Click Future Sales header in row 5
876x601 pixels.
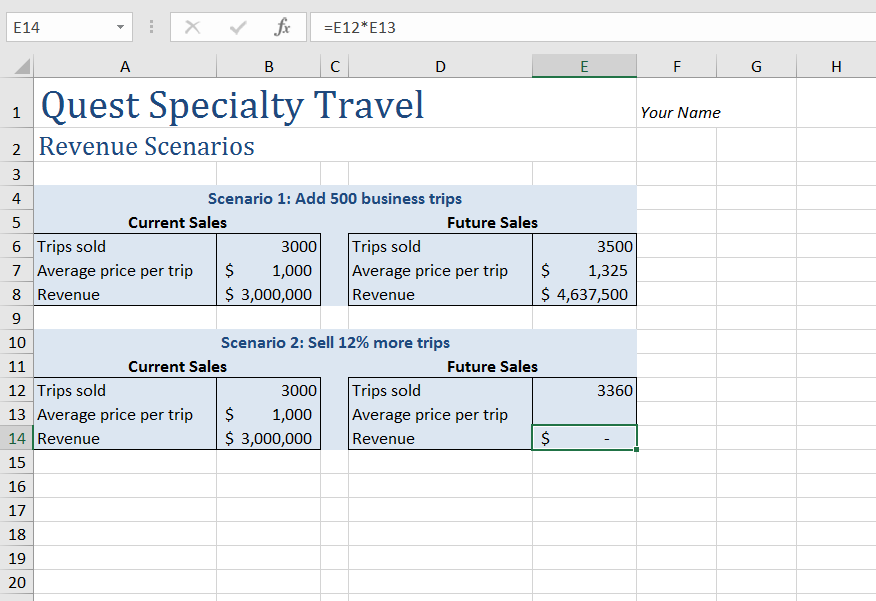point(492,222)
